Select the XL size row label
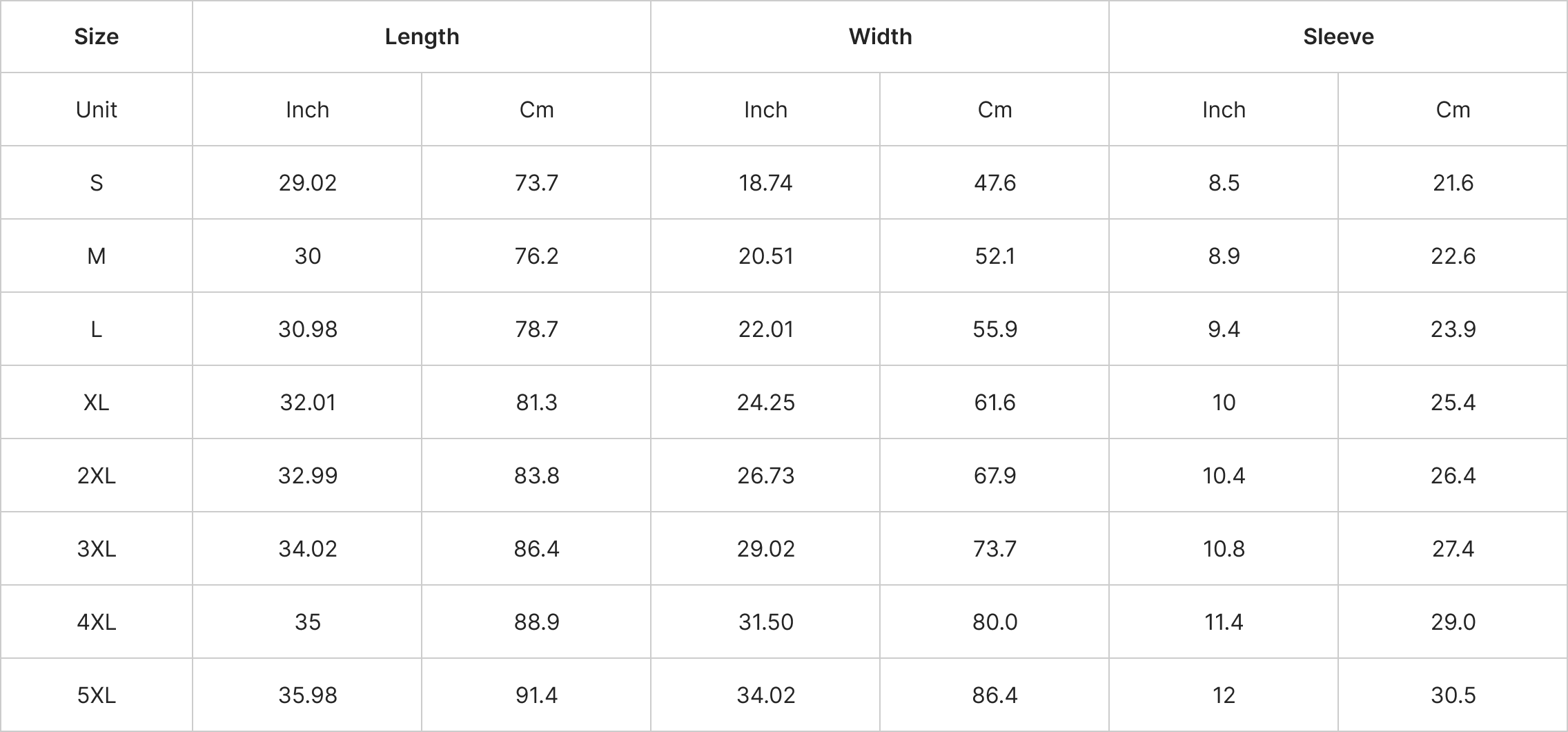The image size is (1568, 732). coord(97,403)
